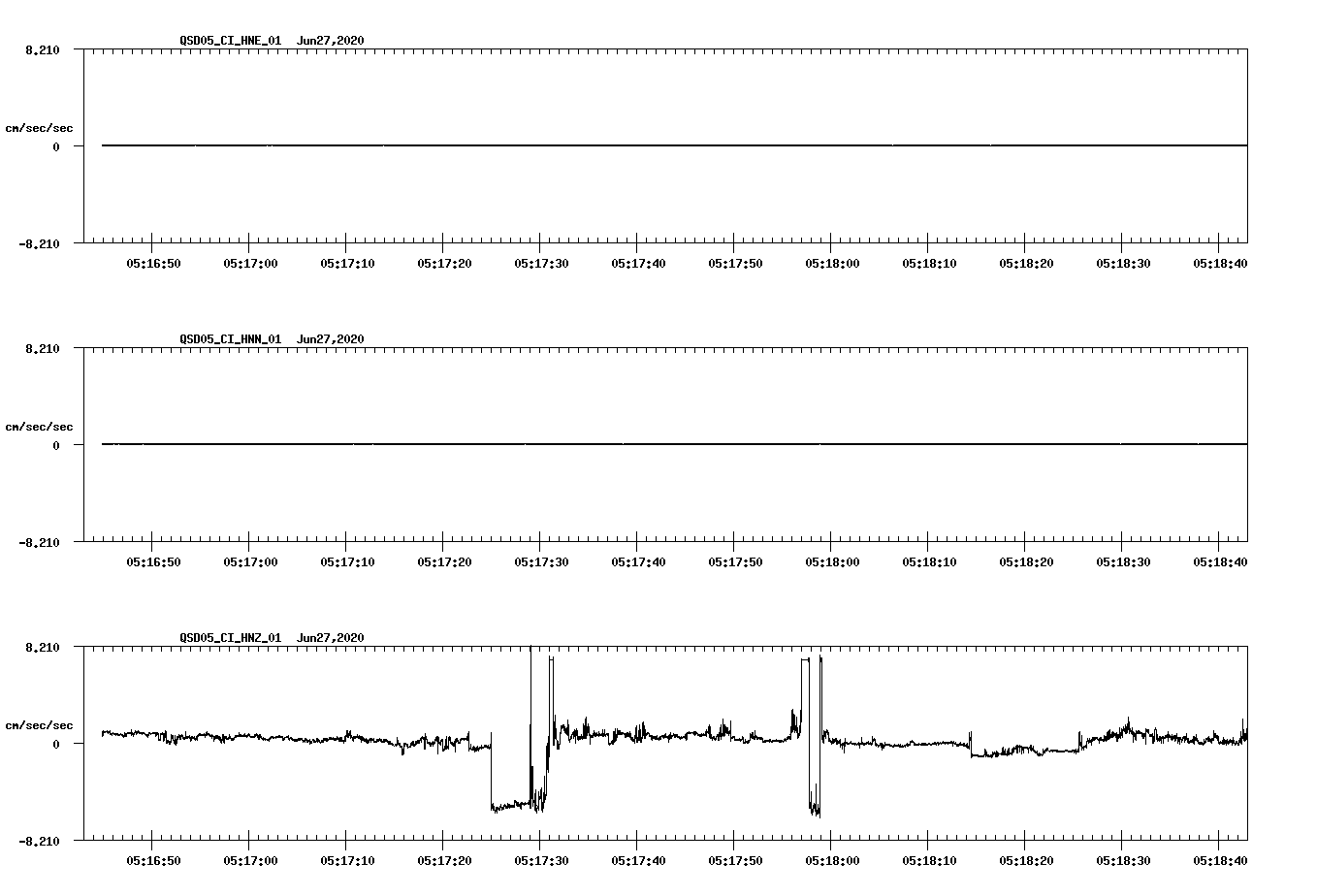Click the 8.210 axis label on HNN plot
This screenshot has height=896, width=1317.
pos(42,349)
